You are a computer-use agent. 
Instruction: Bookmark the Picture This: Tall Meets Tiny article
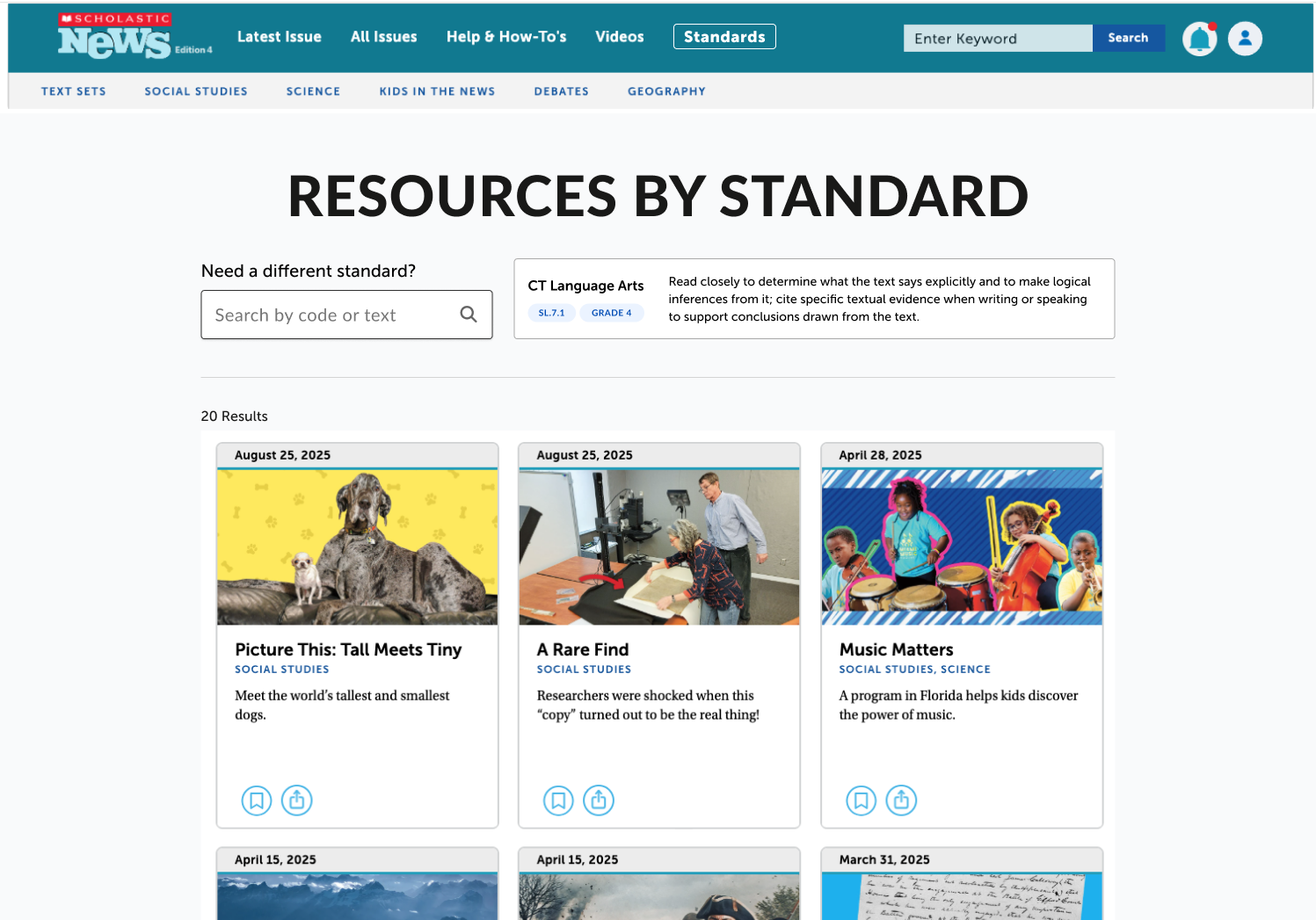257,800
